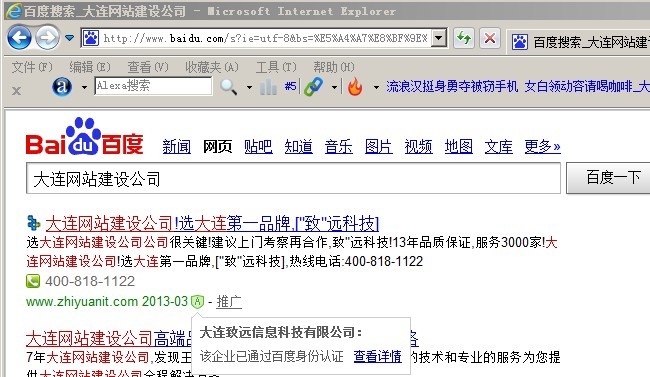Click the flame hot pages icon
This screenshot has height=377, width=650.
coord(355,87)
